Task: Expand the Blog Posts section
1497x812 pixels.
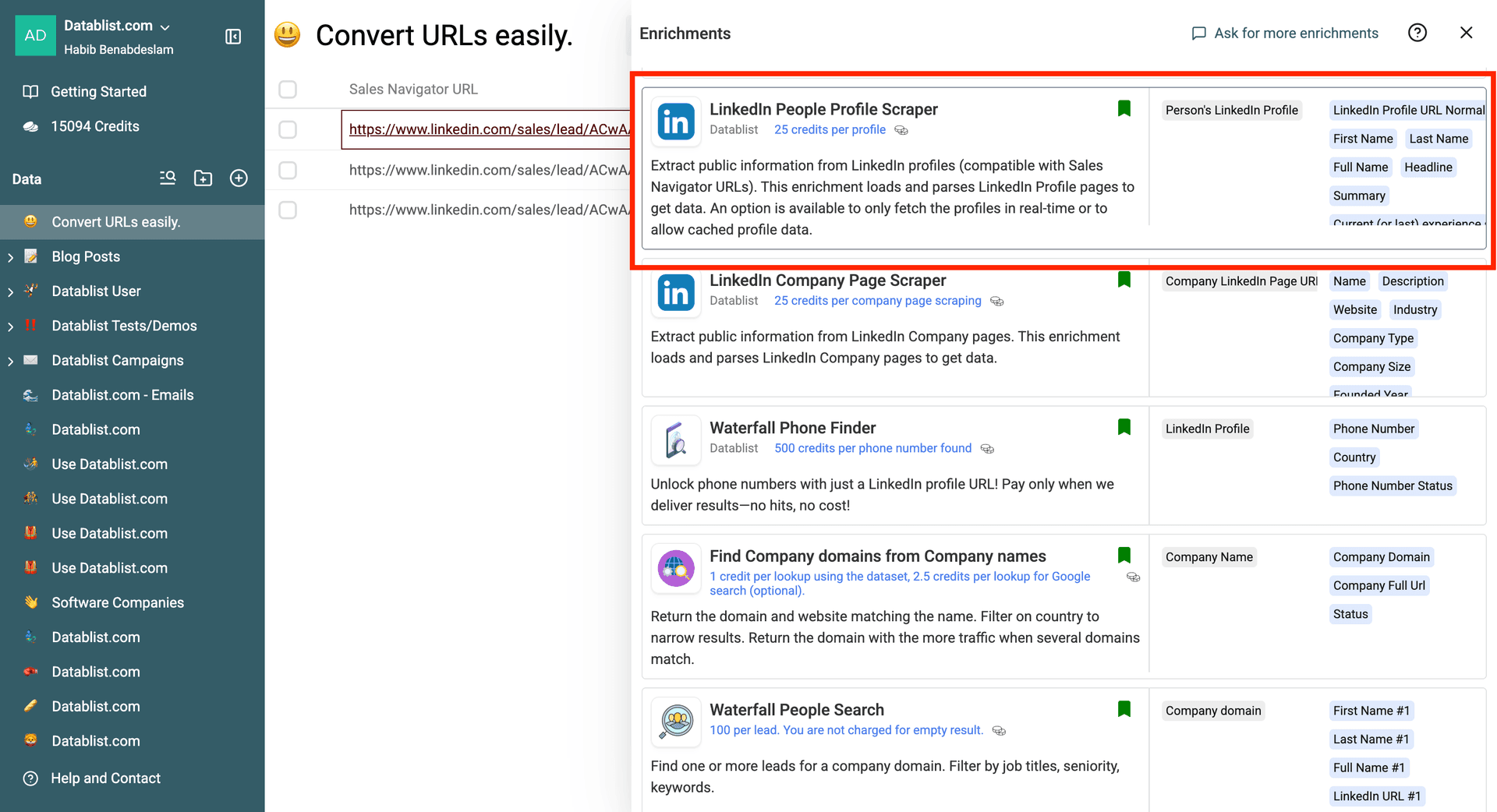Action: (9, 256)
